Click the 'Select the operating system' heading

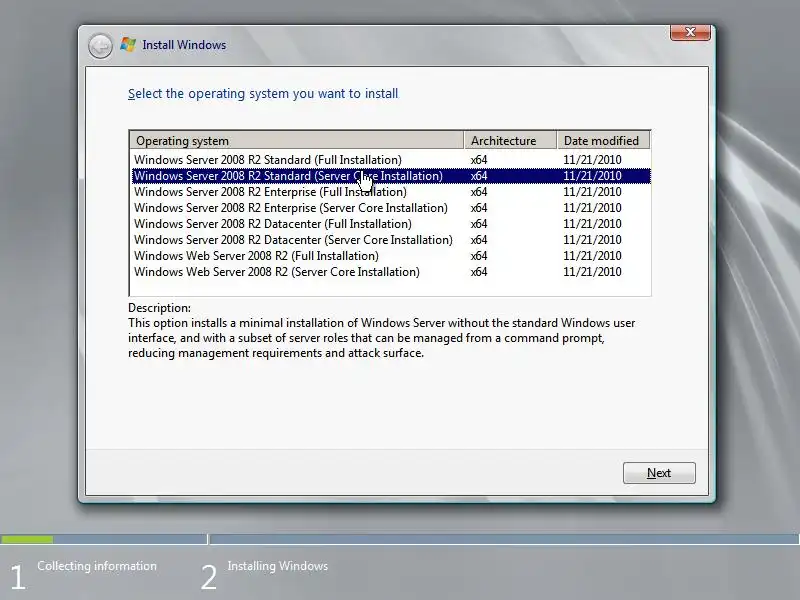coord(263,94)
